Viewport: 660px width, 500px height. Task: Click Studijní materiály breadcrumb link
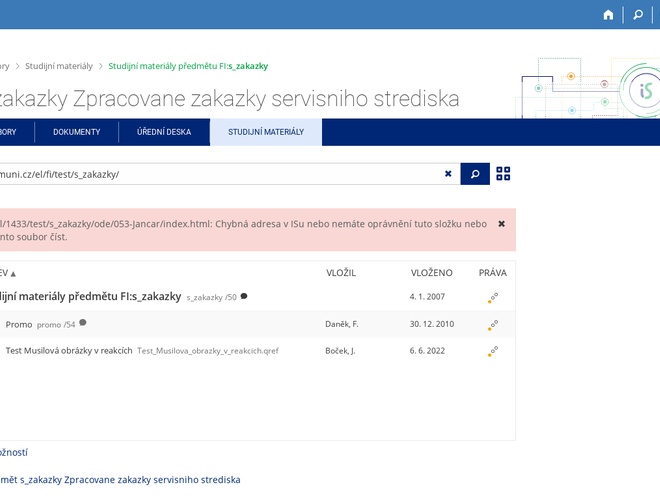click(x=59, y=66)
